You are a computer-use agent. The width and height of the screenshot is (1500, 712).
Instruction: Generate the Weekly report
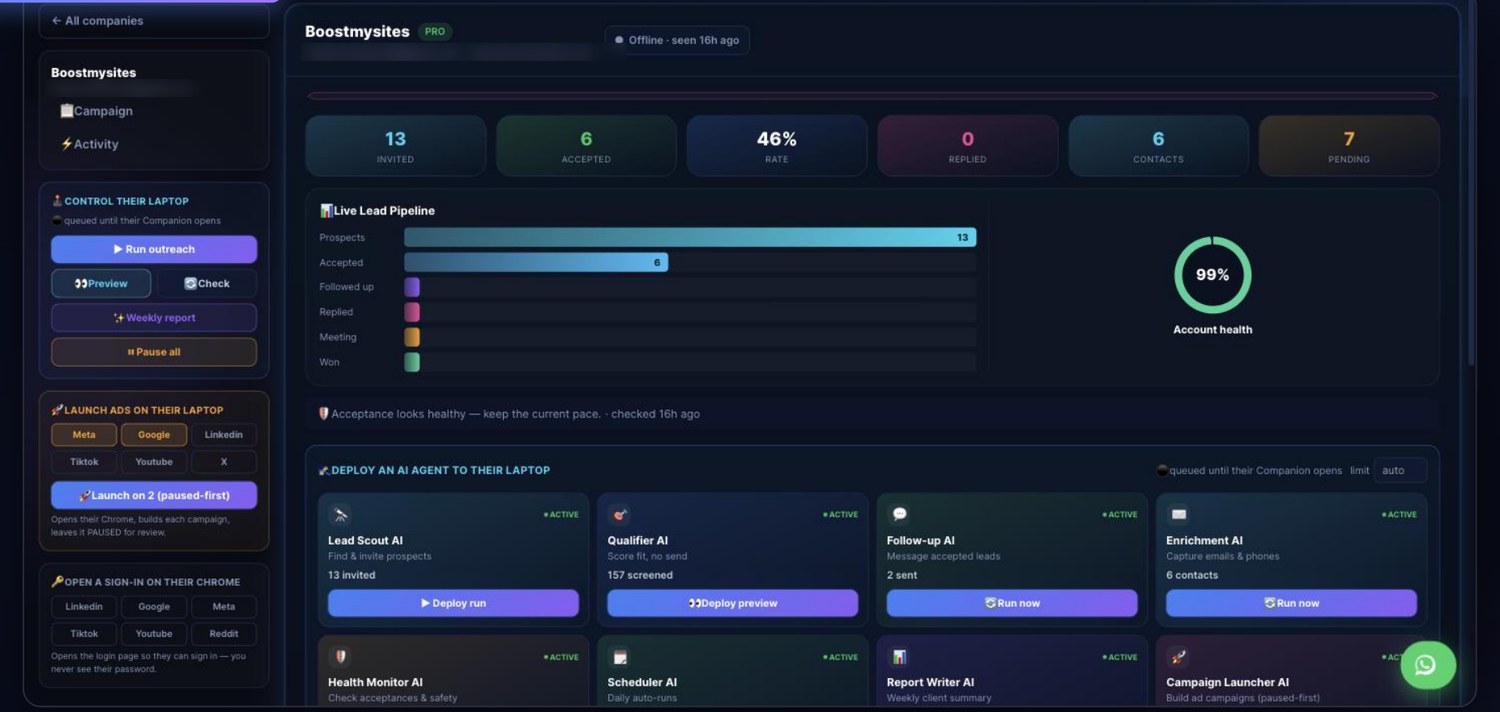[x=154, y=317]
